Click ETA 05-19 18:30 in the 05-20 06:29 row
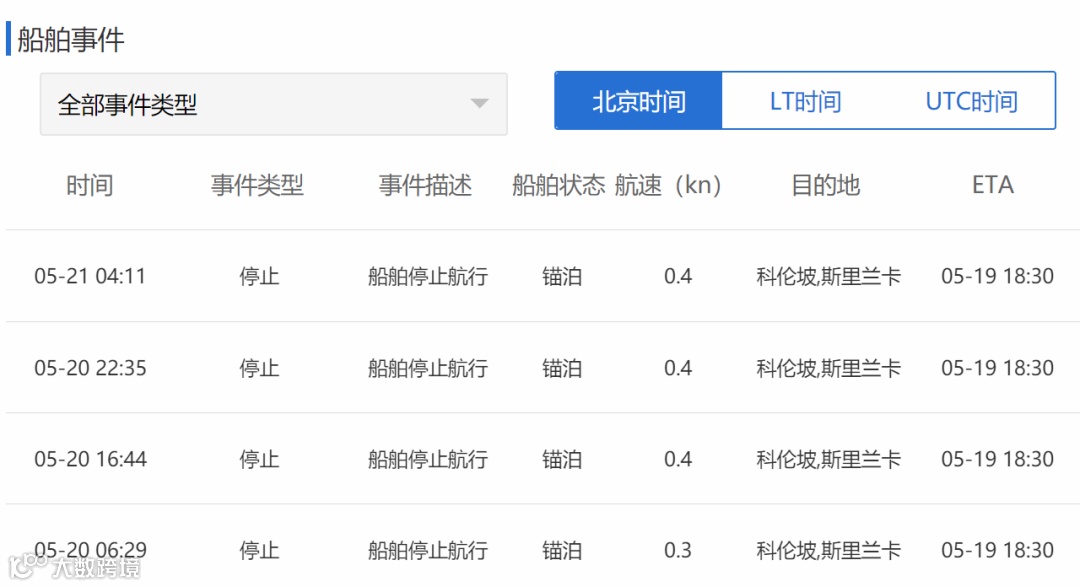The height and width of the screenshot is (587, 1080). coord(997,550)
